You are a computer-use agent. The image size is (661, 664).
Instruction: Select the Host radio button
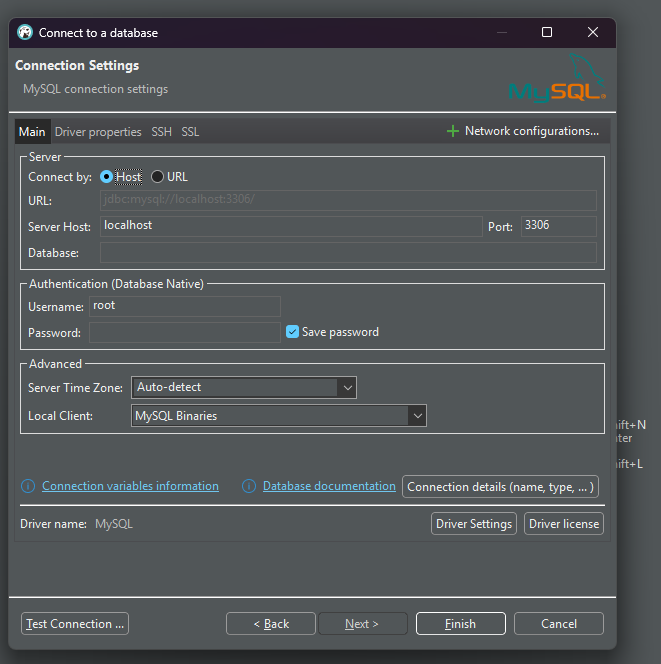(x=106, y=177)
